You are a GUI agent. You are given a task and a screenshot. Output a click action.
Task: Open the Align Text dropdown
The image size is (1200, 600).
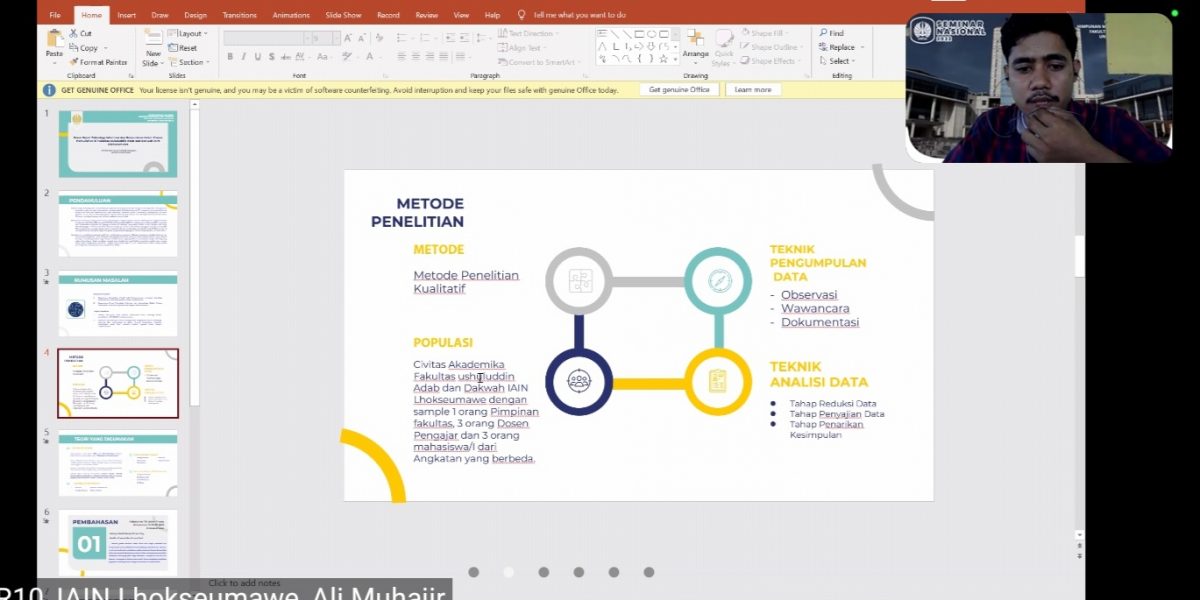tap(524, 47)
